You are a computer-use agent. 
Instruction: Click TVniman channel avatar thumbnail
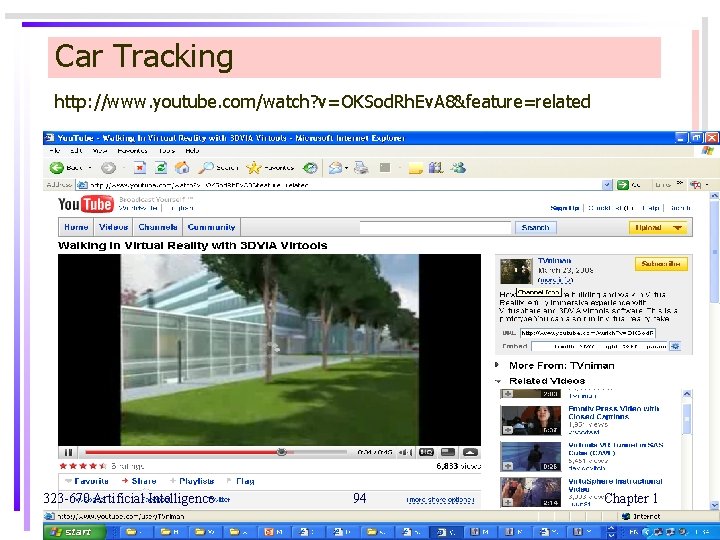pyautogui.click(x=516, y=271)
